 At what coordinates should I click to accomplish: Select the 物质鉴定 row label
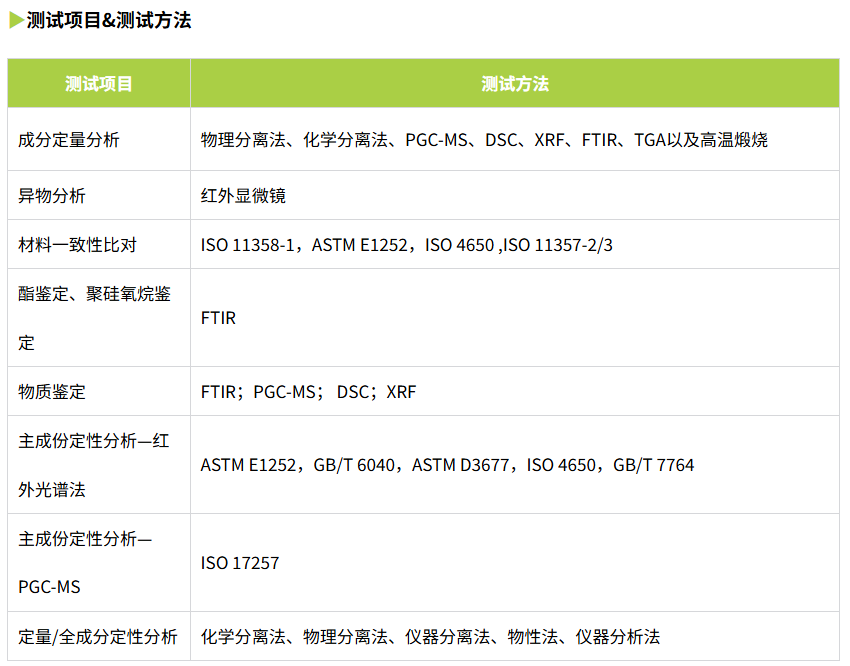(52, 392)
